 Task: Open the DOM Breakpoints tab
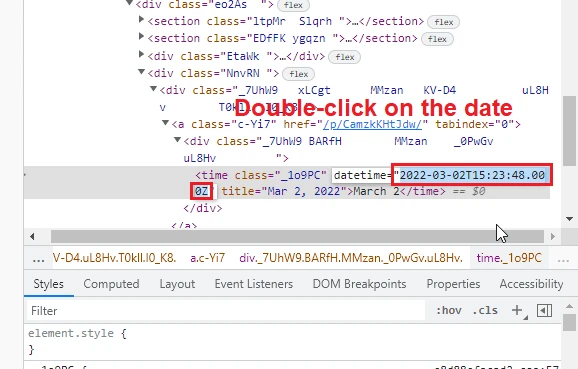point(359,284)
